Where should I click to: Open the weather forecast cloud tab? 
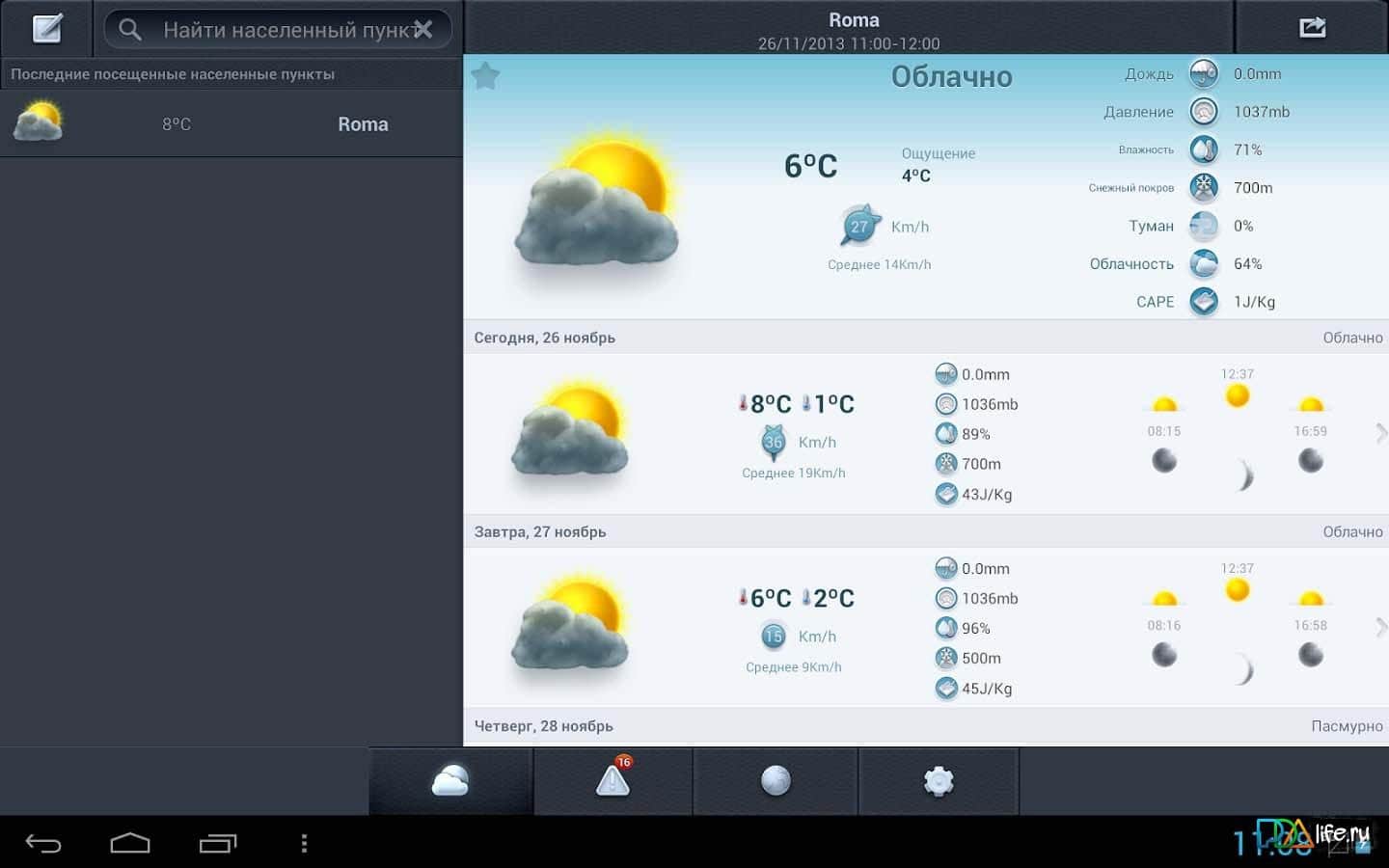[450, 780]
